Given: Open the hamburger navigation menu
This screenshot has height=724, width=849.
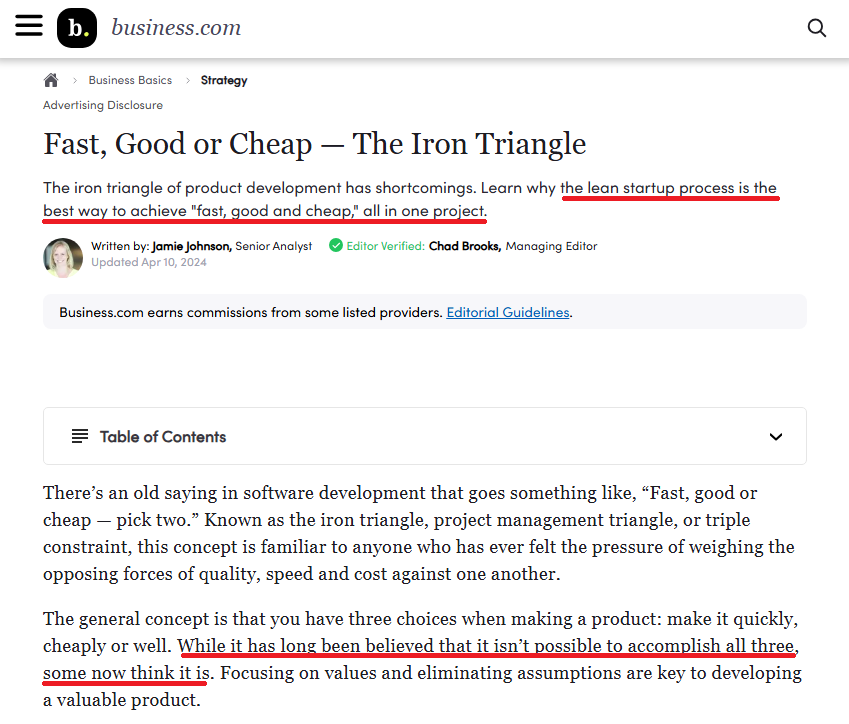Looking at the screenshot, I should pos(29,27).
